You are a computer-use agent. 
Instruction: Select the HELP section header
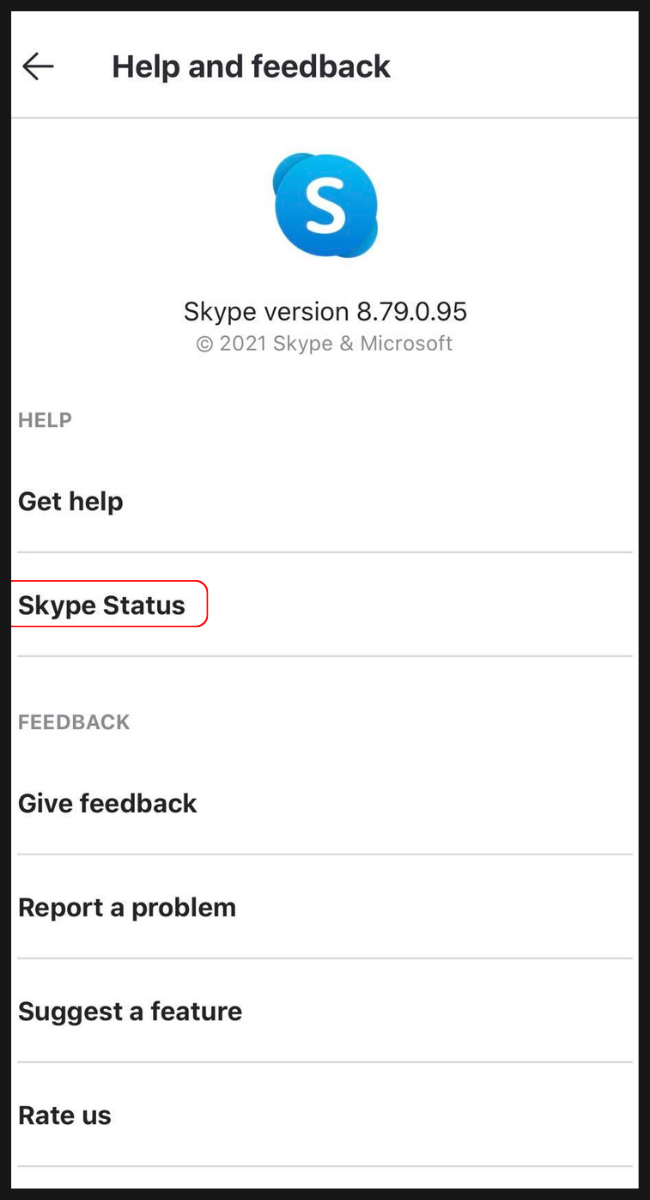click(44, 420)
